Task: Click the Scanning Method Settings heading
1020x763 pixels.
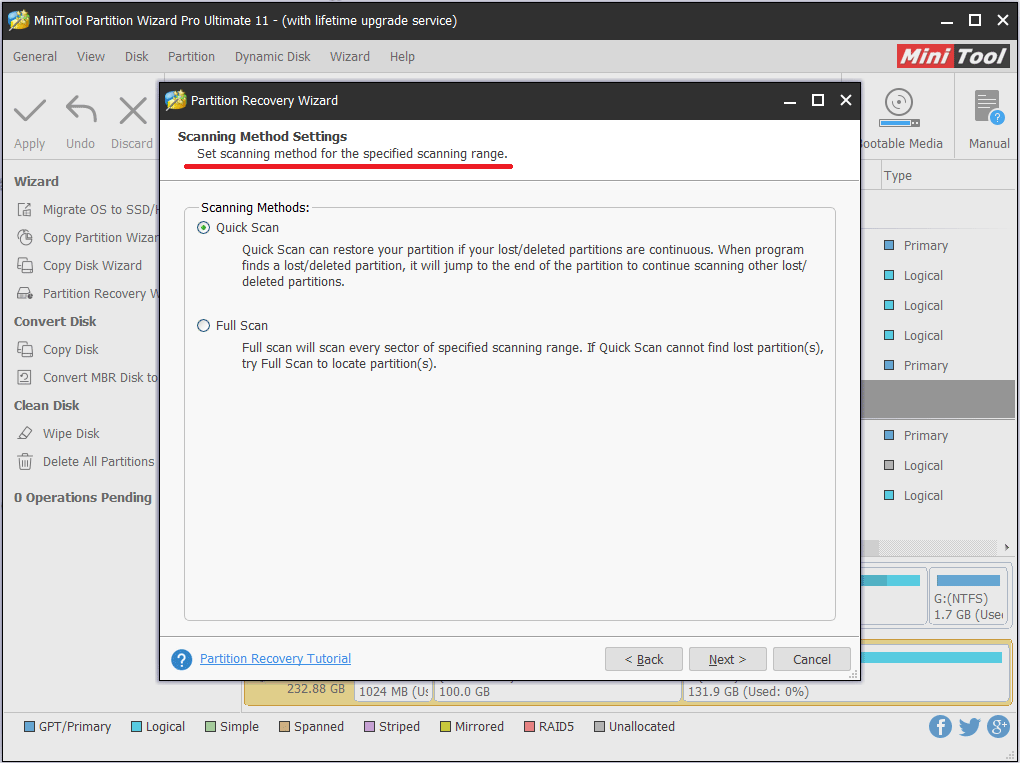Action: click(262, 137)
